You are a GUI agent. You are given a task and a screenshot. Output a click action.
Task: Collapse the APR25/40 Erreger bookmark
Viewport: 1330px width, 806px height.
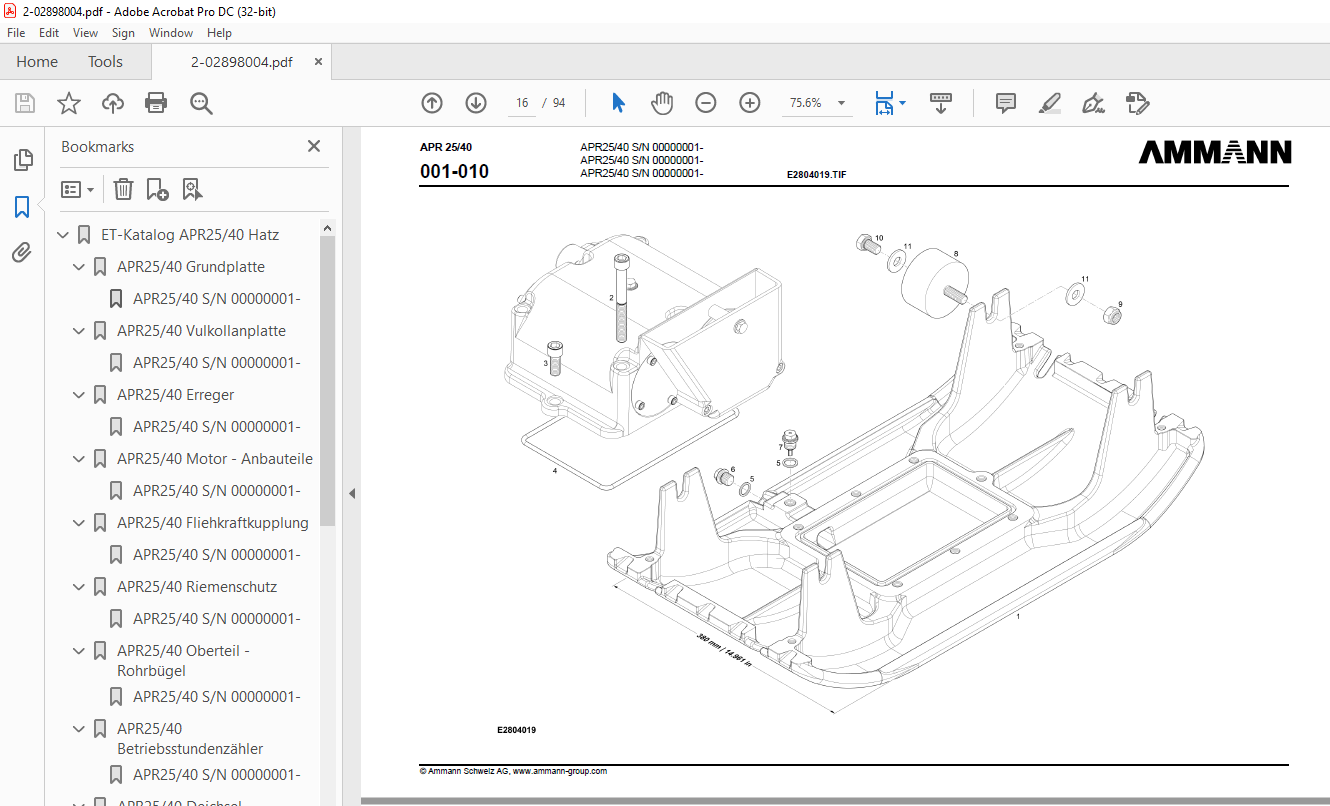79,395
